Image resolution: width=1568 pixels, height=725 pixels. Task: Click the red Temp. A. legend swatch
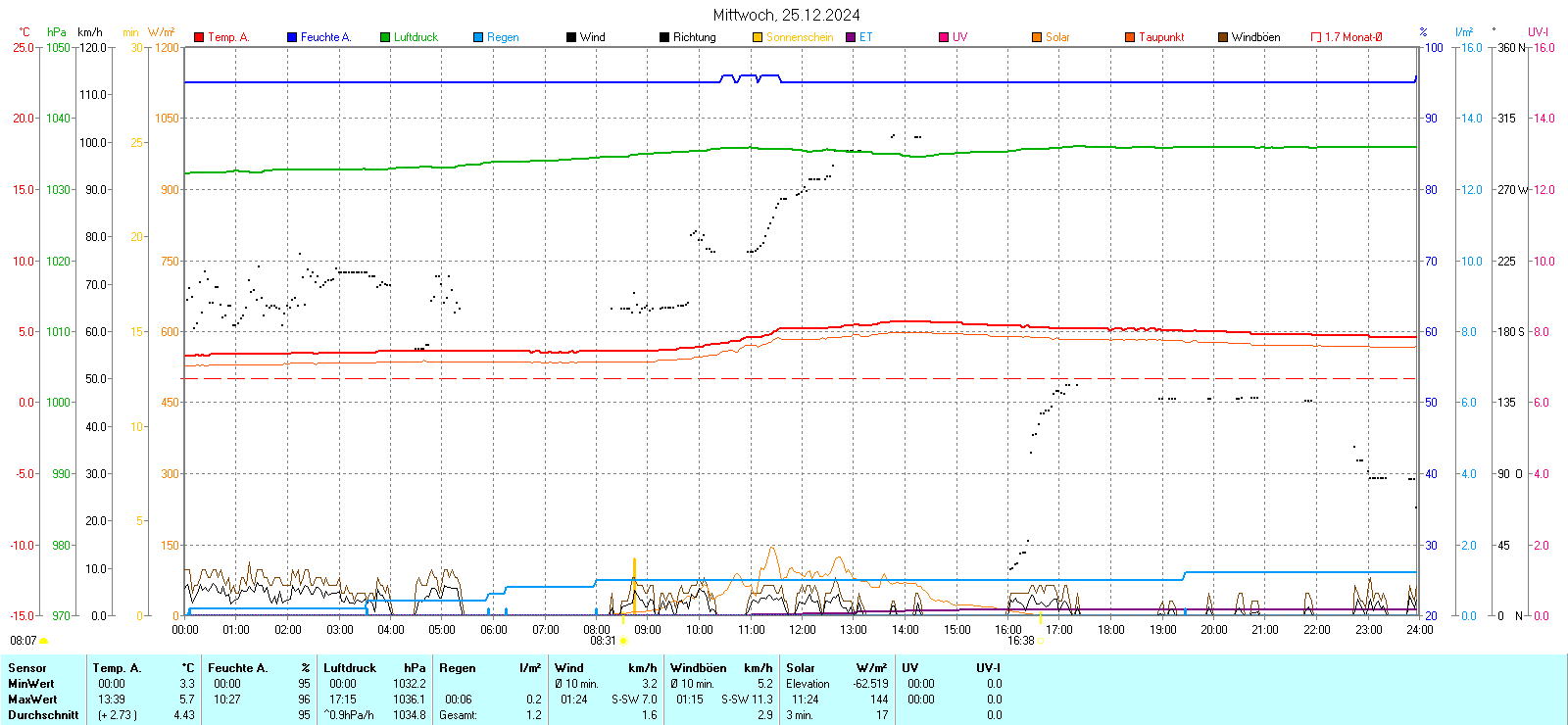click(199, 37)
